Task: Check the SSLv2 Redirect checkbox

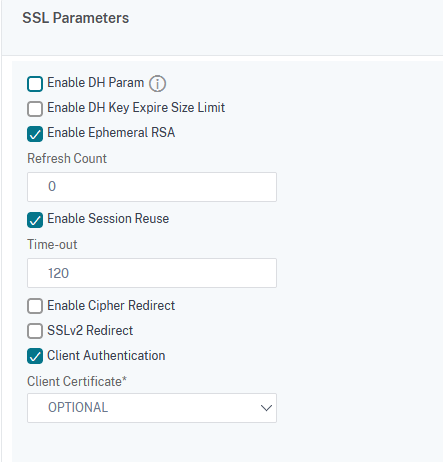Action: click(x=35, y=331)
